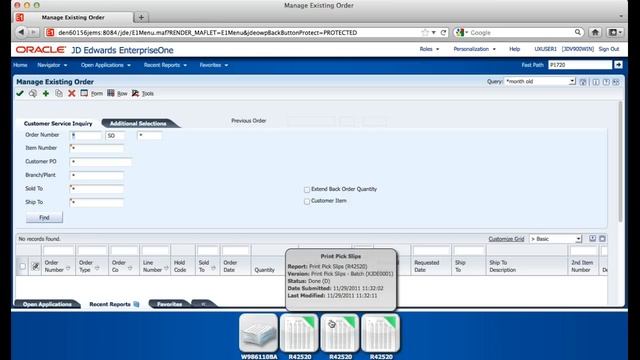
Task: Click the Sign Out link
Action: point(609,49)
